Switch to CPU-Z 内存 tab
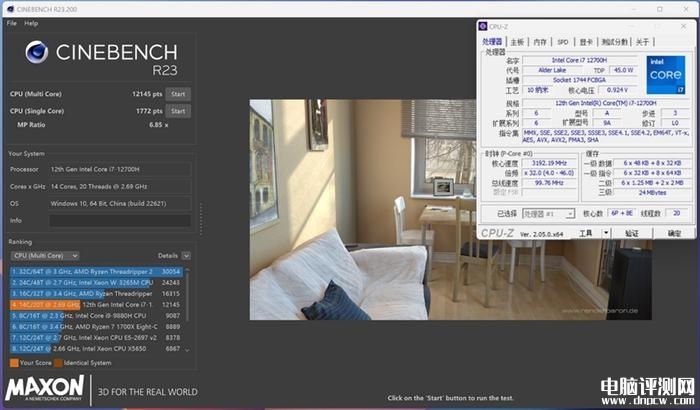The width and height of the screenshot is (700, 410). (x=540, y=42)
